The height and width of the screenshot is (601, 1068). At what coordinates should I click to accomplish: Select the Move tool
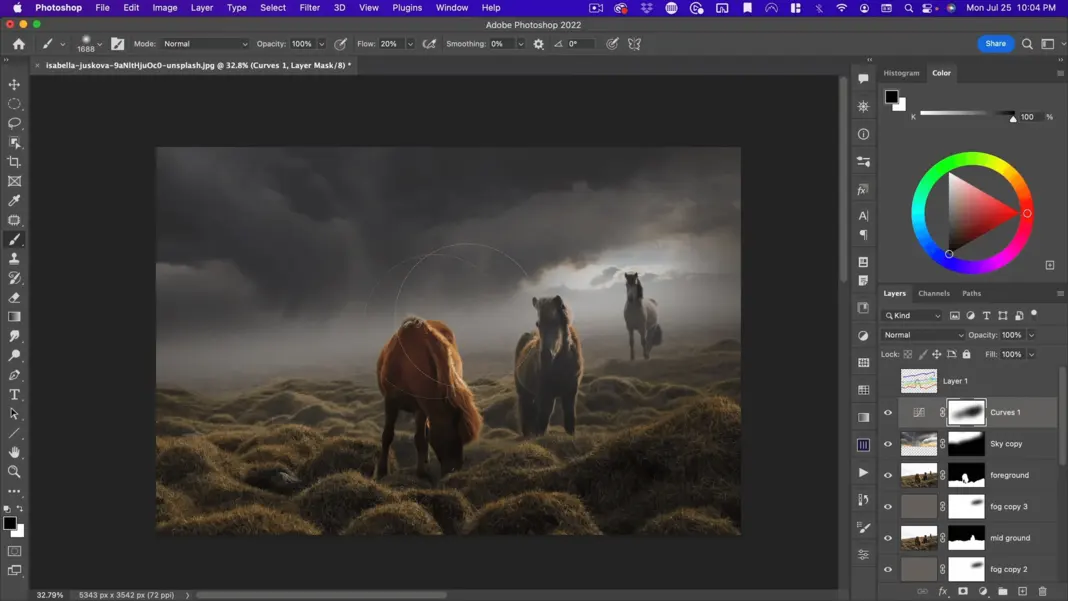(x=14, y=84)
